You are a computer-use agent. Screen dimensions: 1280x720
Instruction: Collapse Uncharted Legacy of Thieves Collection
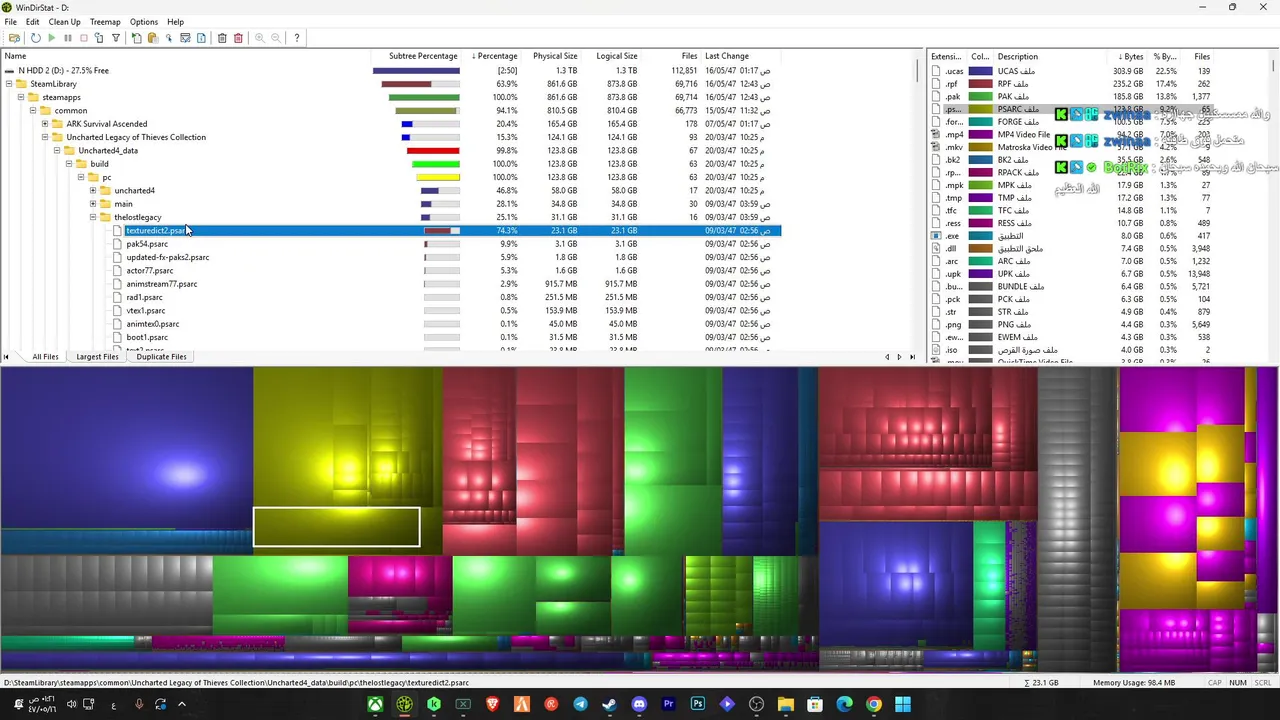(44, 137)
